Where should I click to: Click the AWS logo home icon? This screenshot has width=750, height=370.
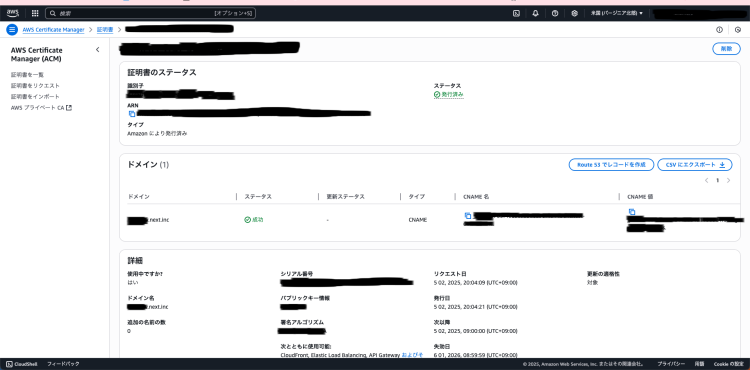(13, 13)
